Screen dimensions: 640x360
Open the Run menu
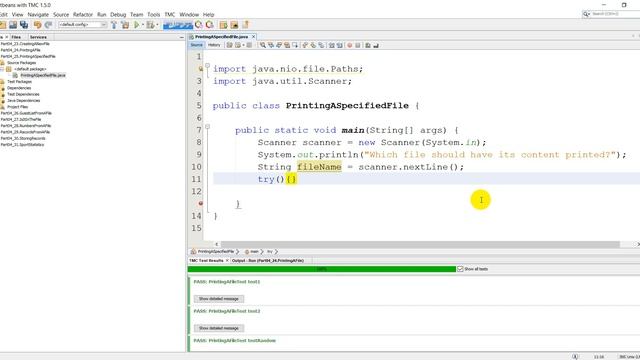coord(102,14)
